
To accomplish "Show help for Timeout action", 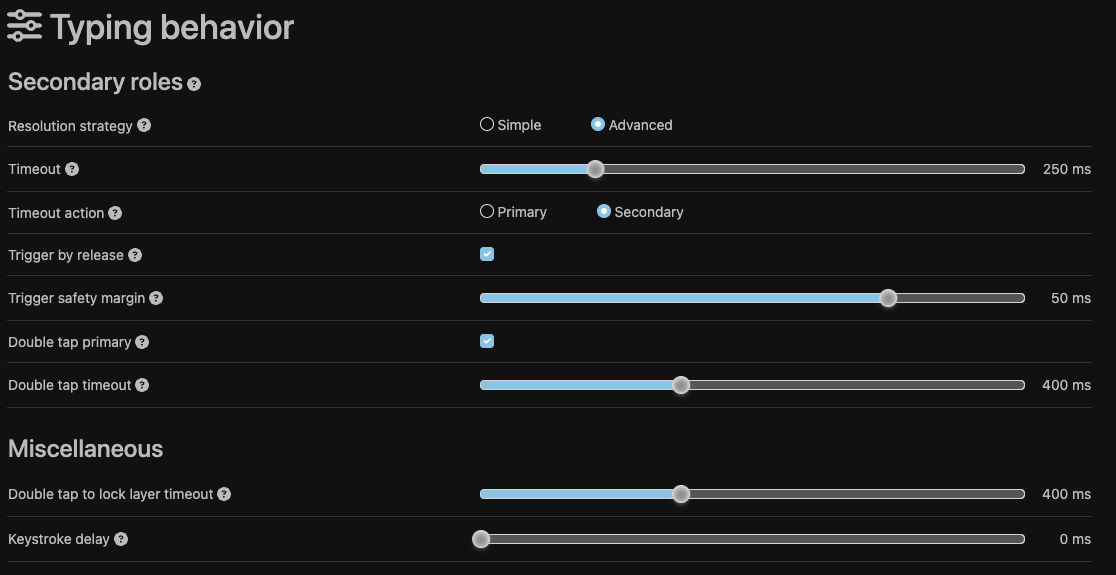I will point(115,213).
